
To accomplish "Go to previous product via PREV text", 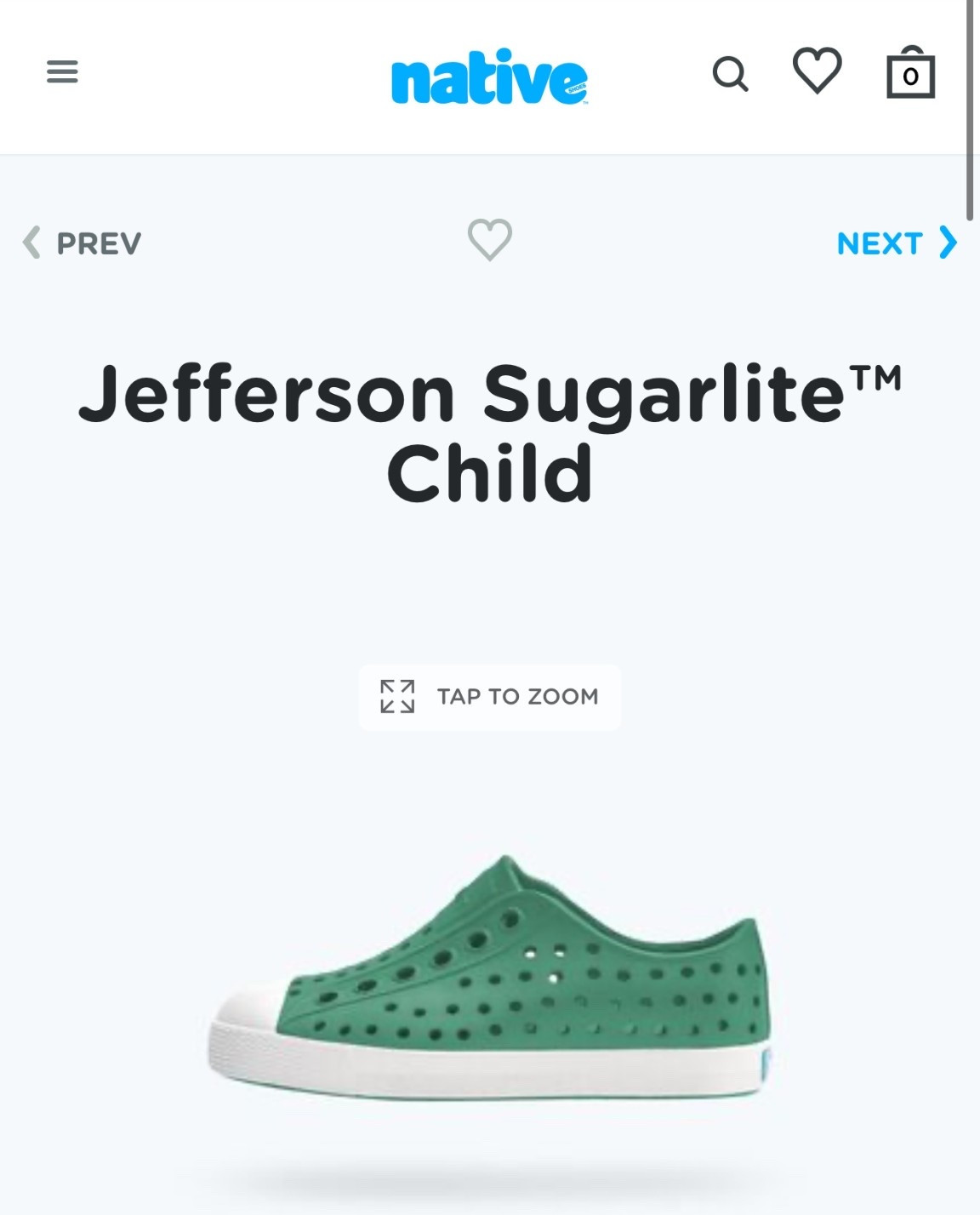I will pos(99,244).
